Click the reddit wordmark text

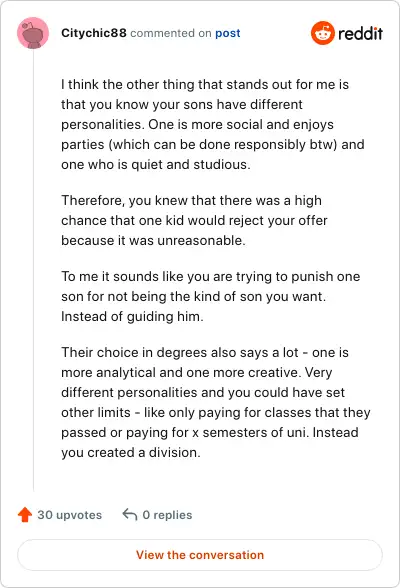click(x=360, y=33)
